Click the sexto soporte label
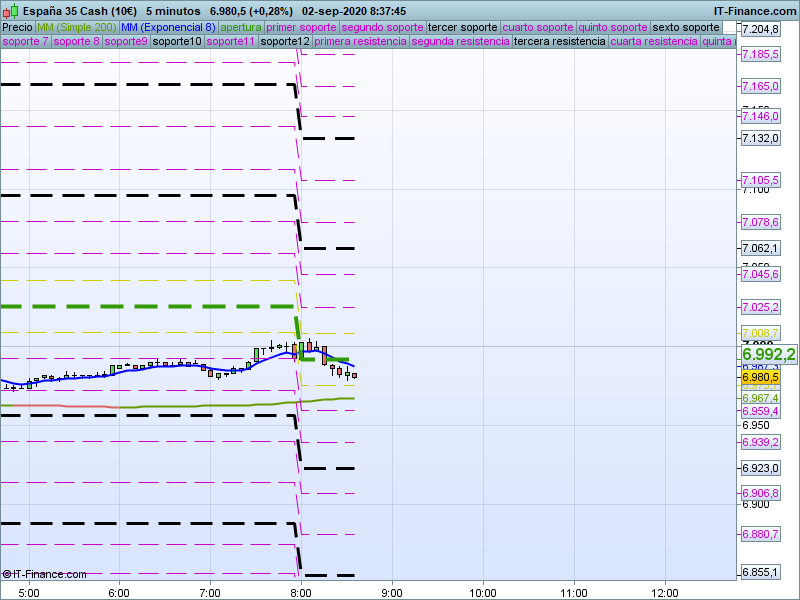This screenshot has height=600, width=800. (x=686, y=28)
